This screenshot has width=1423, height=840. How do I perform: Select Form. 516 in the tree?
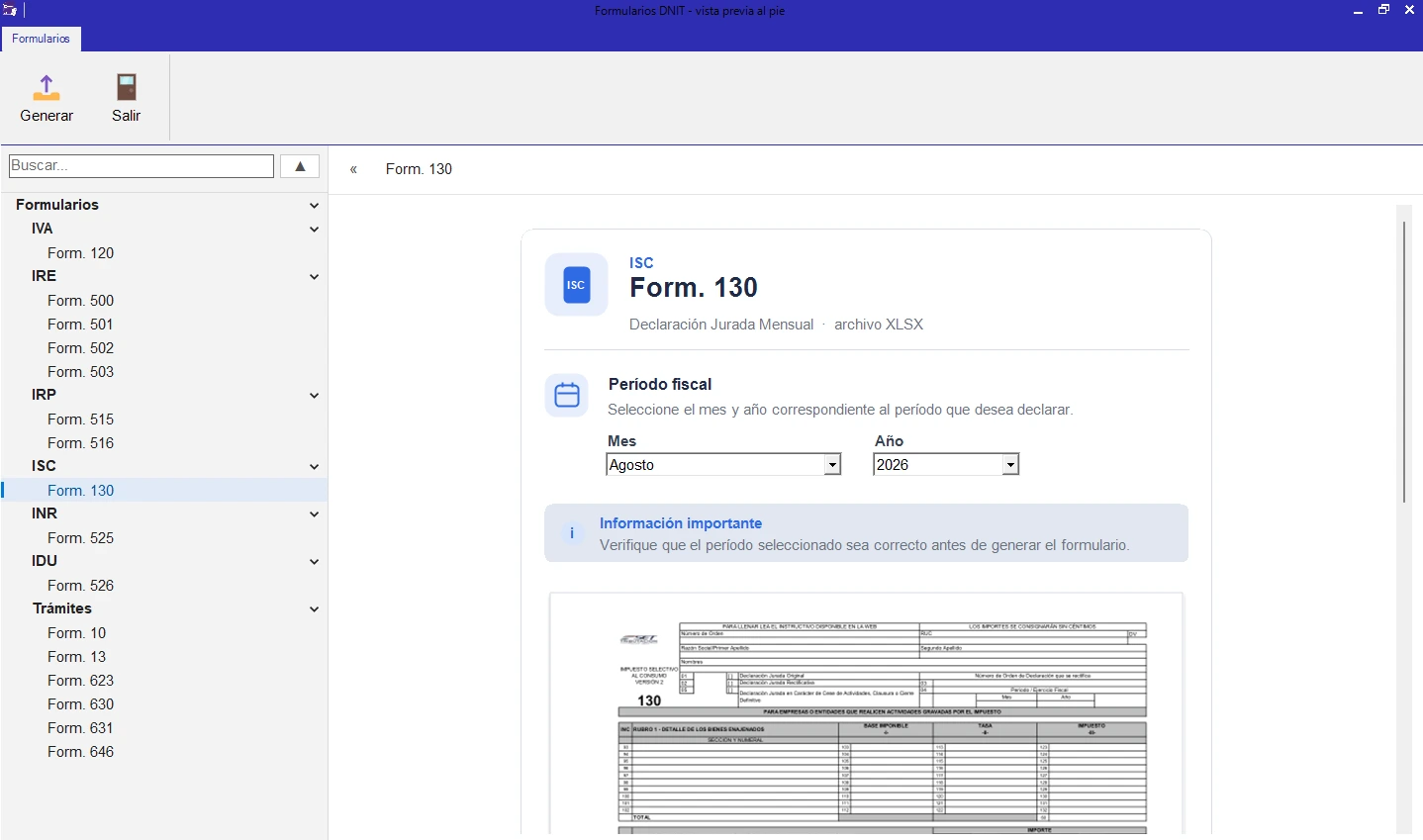[x=80, y=443]
